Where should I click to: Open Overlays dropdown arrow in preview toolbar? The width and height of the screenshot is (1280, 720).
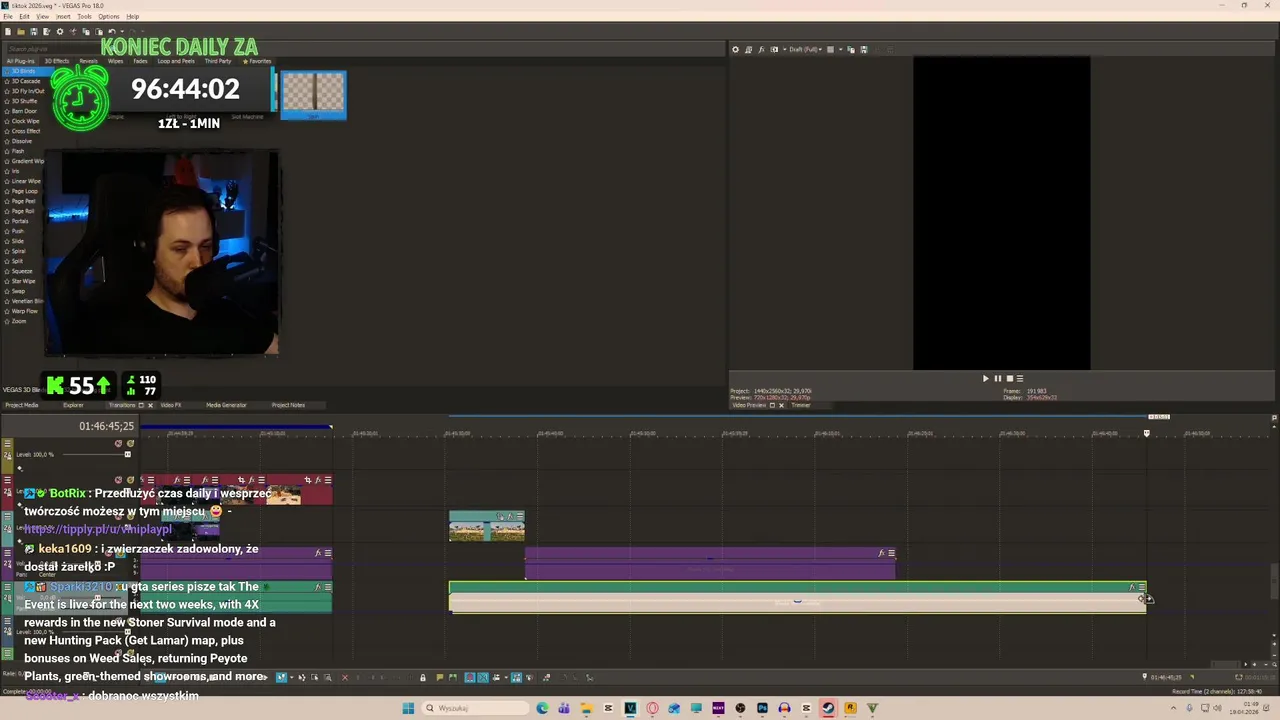841,49
